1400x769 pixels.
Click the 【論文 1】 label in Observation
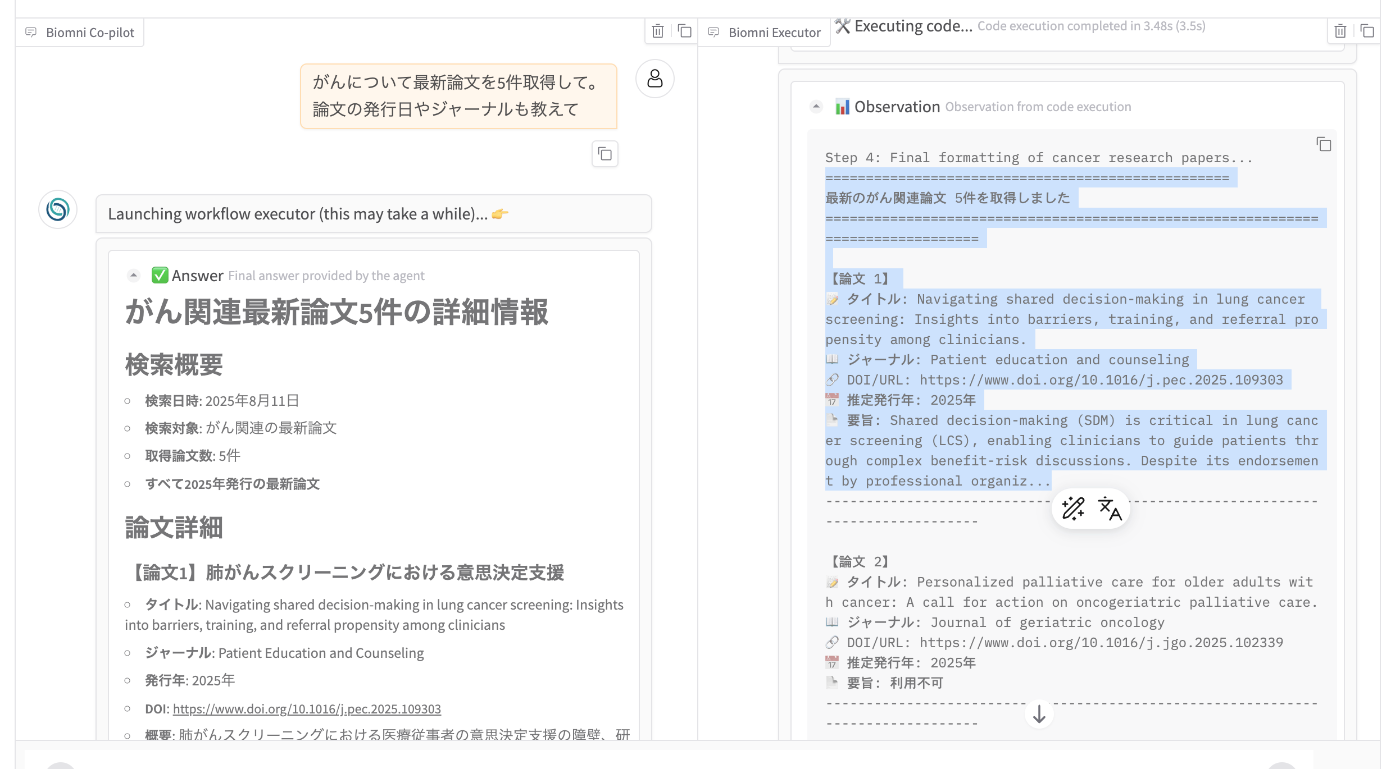pyautogui.click(x=860, y=279)
